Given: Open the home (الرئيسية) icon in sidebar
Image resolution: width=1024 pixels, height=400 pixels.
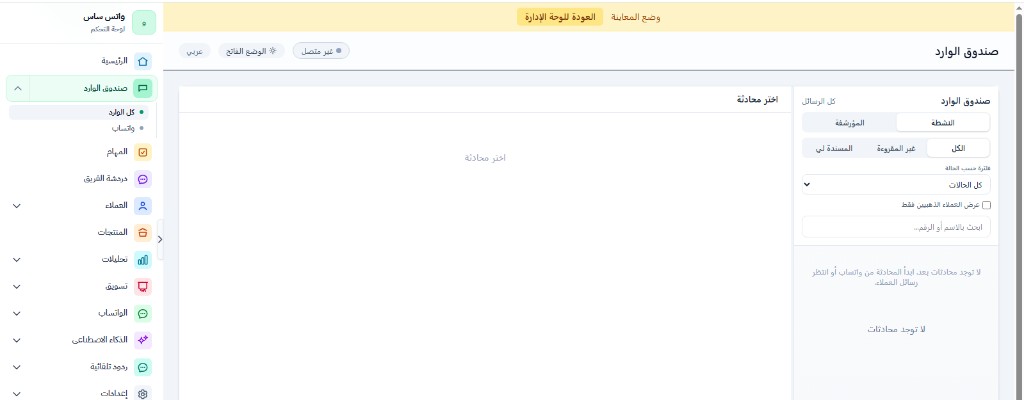Looking at the screenshot, I should 143,61.
